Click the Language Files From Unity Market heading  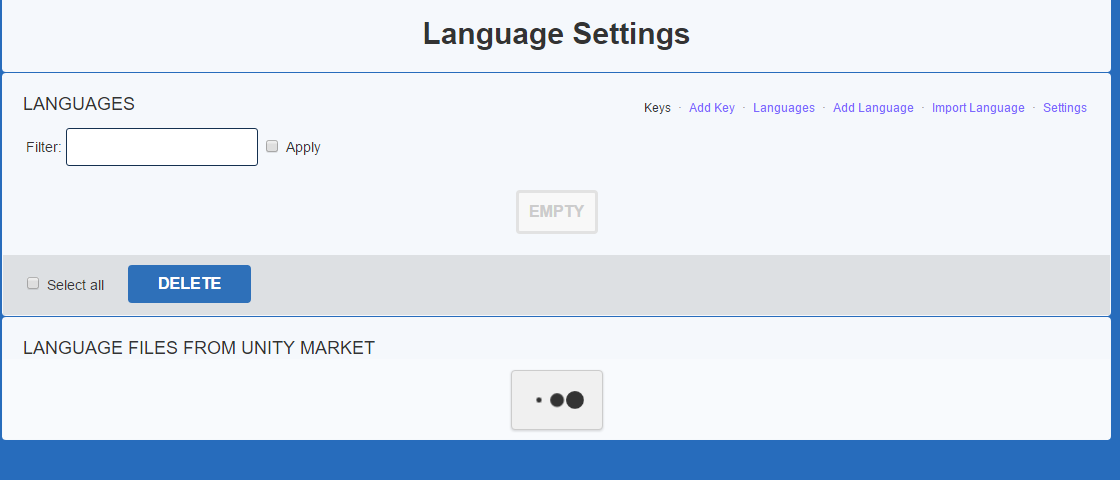pyautogui.click(x=199, y=348)
